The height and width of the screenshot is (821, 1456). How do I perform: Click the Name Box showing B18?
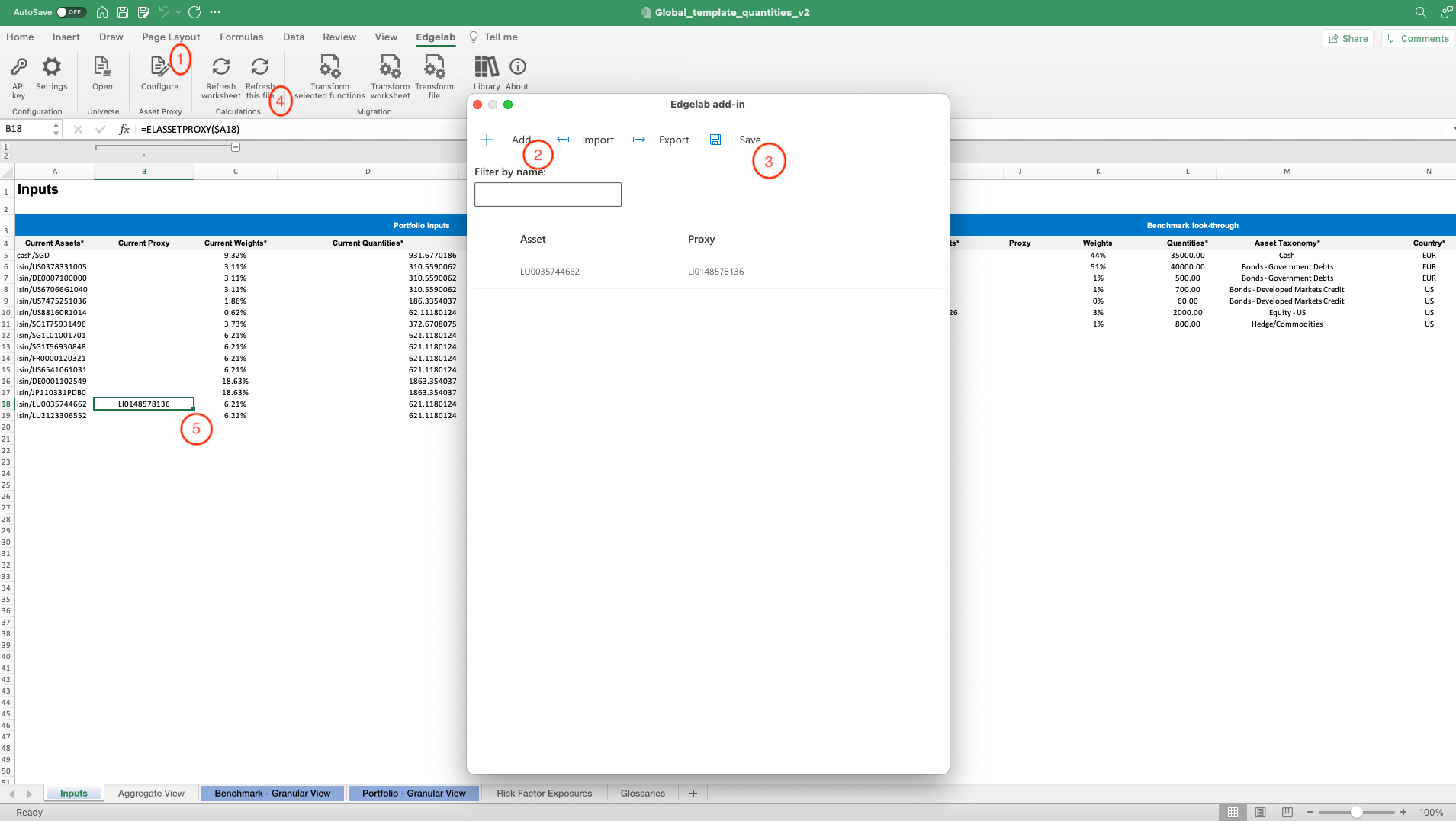(27, 129)
